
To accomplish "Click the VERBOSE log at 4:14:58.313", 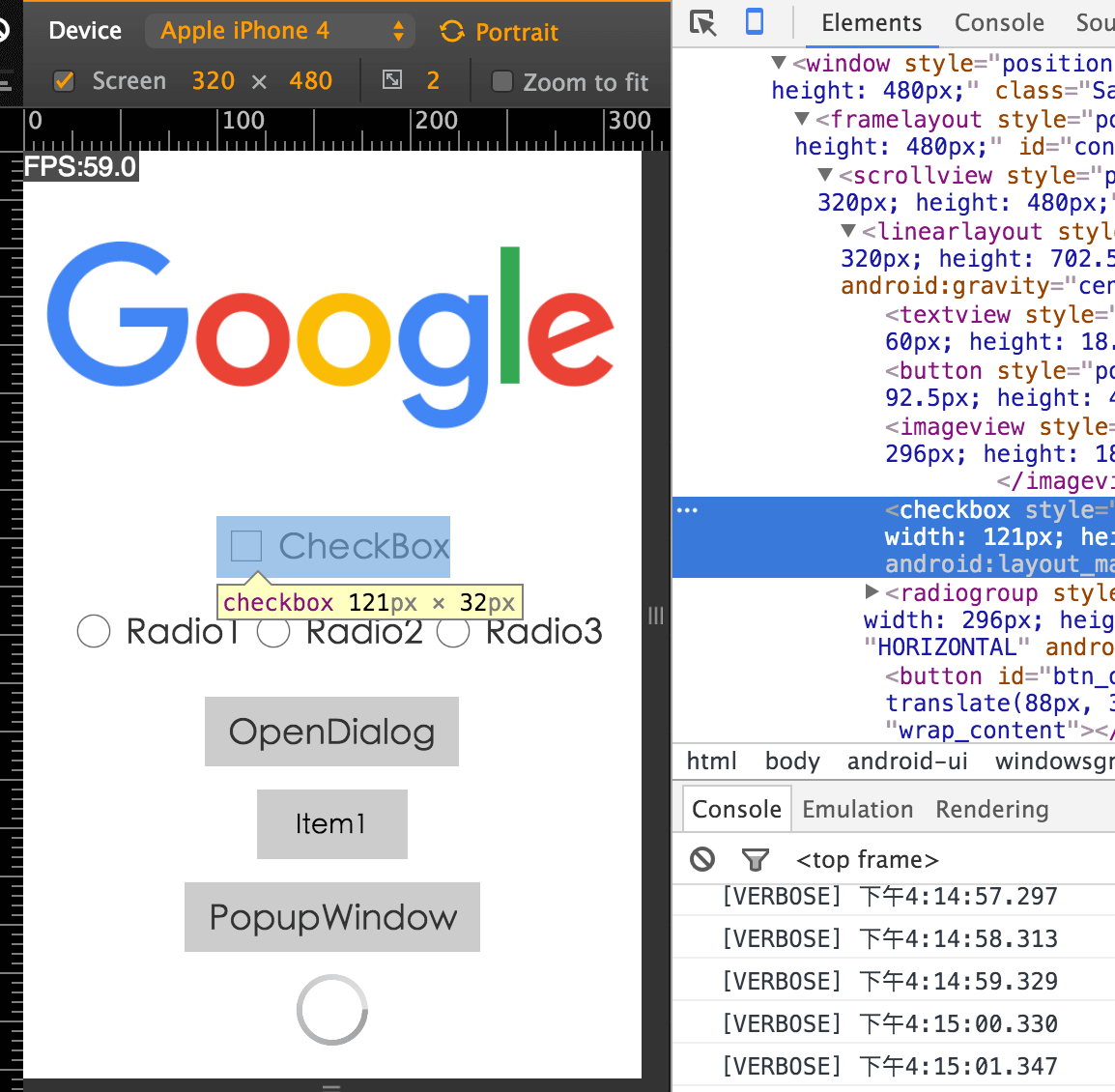I will click(x=890, y=939).
